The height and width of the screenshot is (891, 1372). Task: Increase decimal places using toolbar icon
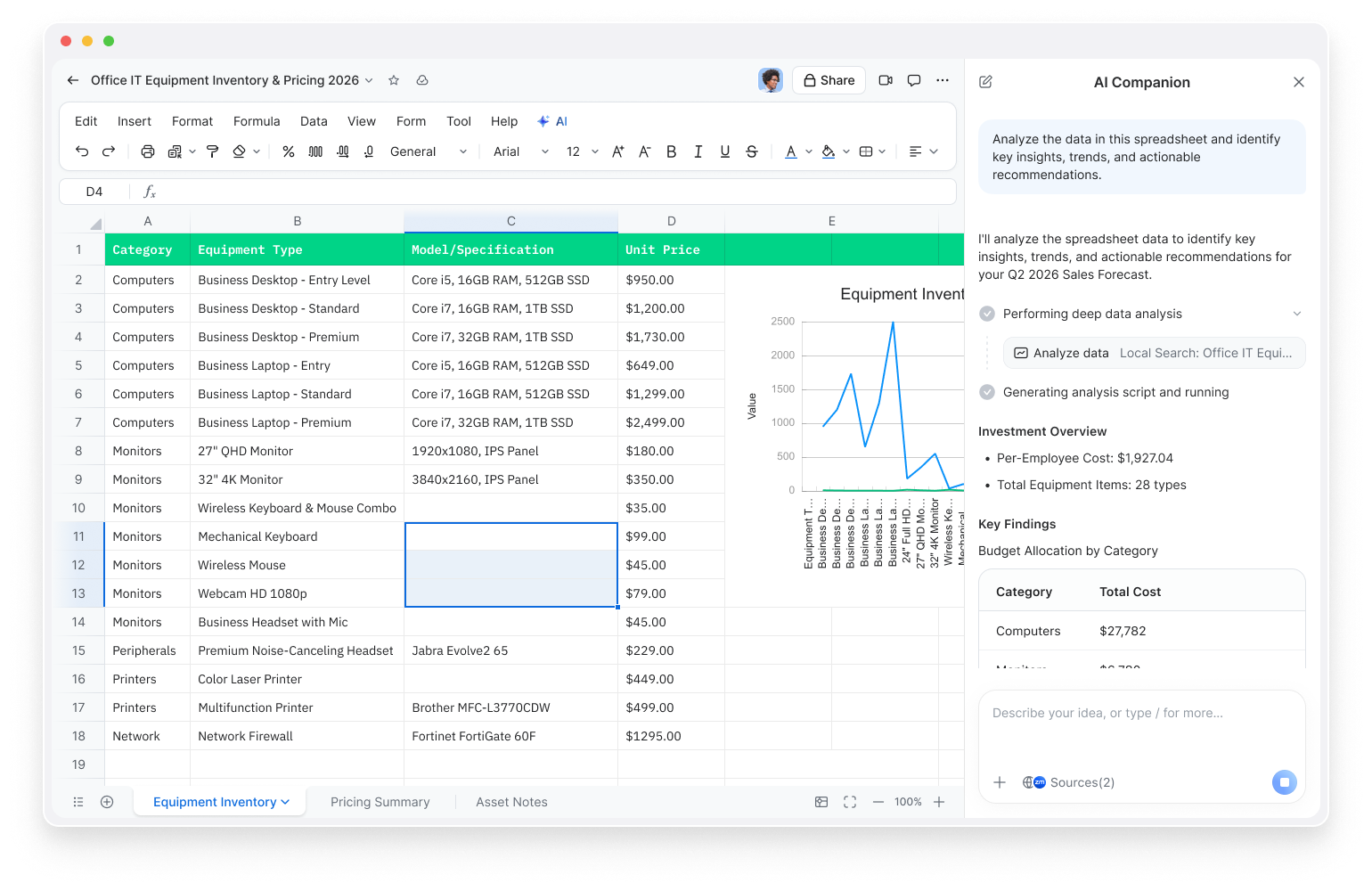pos(342,151)
